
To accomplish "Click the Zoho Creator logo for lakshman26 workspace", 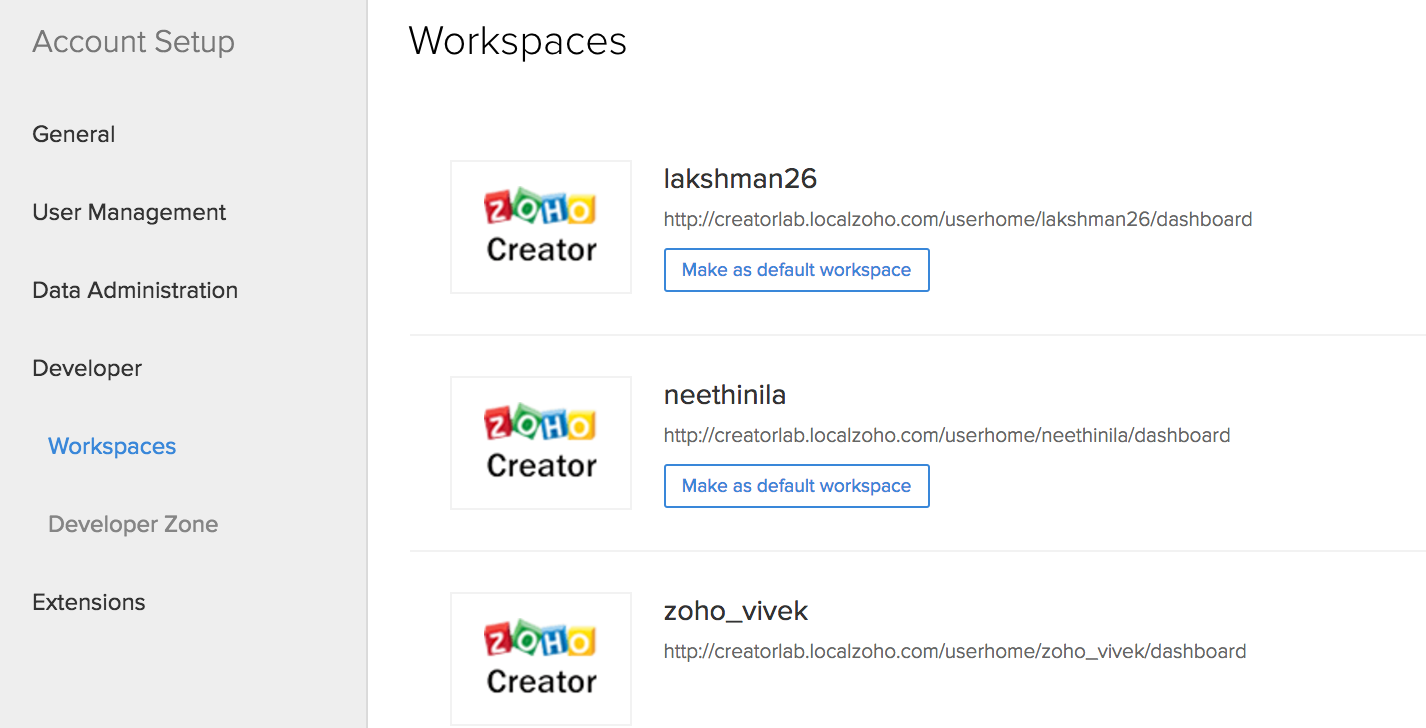I will pyautogui.click(x=540, y=226).
